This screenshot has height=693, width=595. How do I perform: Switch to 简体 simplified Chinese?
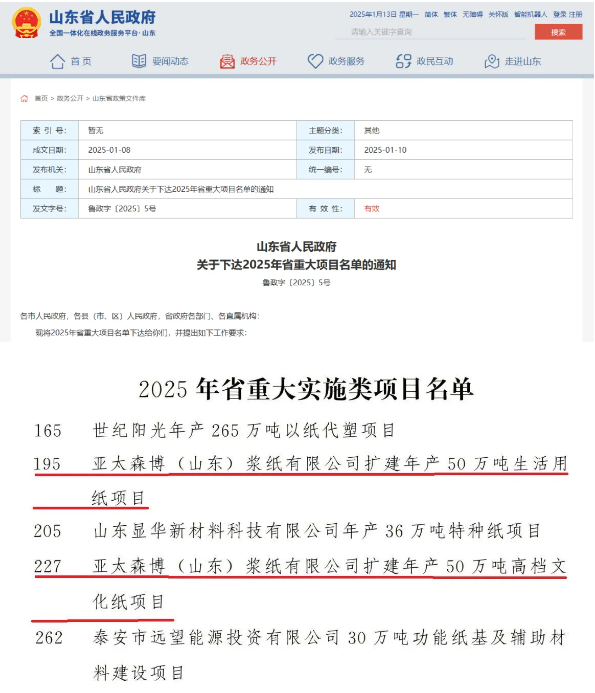pyautogui.click(x=431, y=14)
